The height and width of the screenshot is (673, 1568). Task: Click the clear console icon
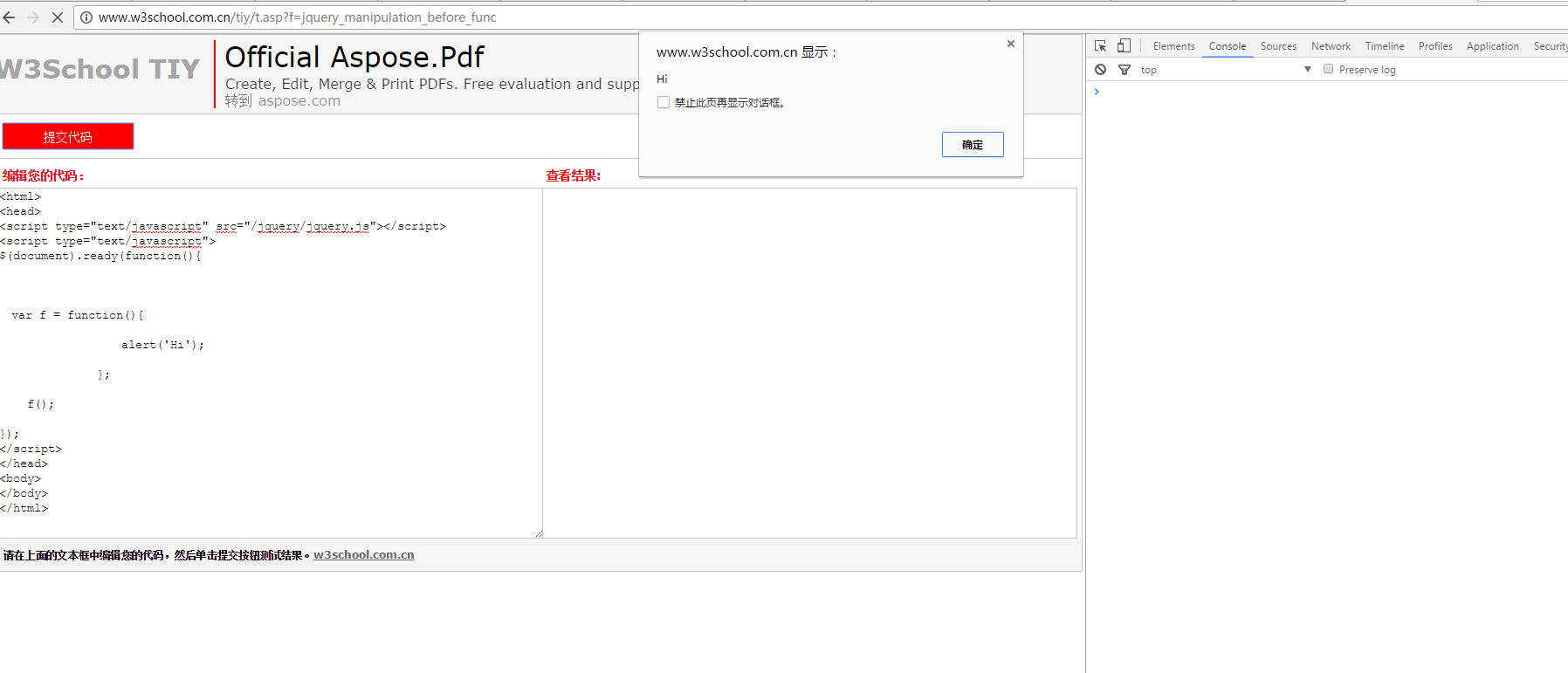click(1101, 69)
